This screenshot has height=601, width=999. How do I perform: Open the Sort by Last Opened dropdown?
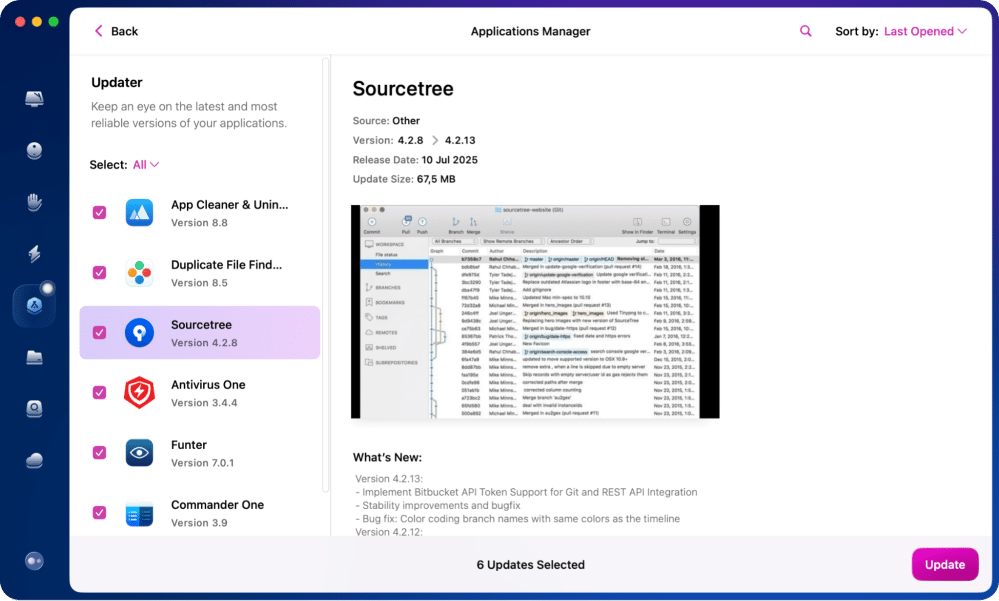[925, 31]
